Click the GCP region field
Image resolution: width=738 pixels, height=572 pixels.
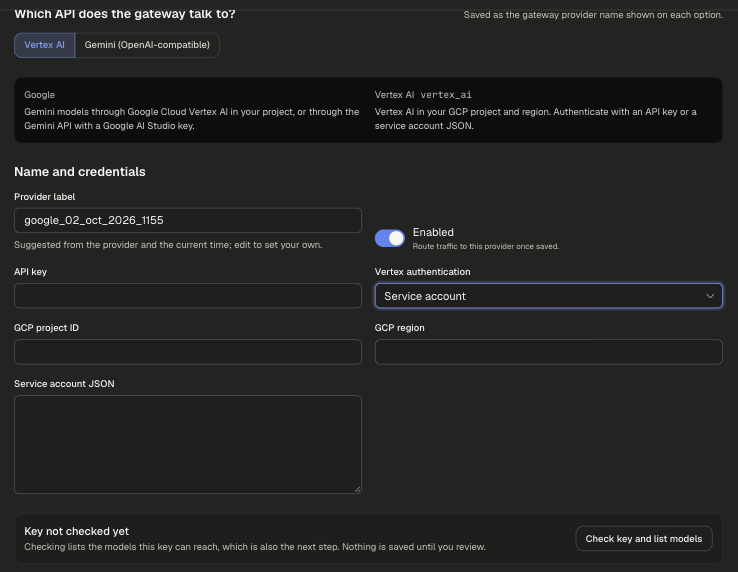tap(548, 352)
